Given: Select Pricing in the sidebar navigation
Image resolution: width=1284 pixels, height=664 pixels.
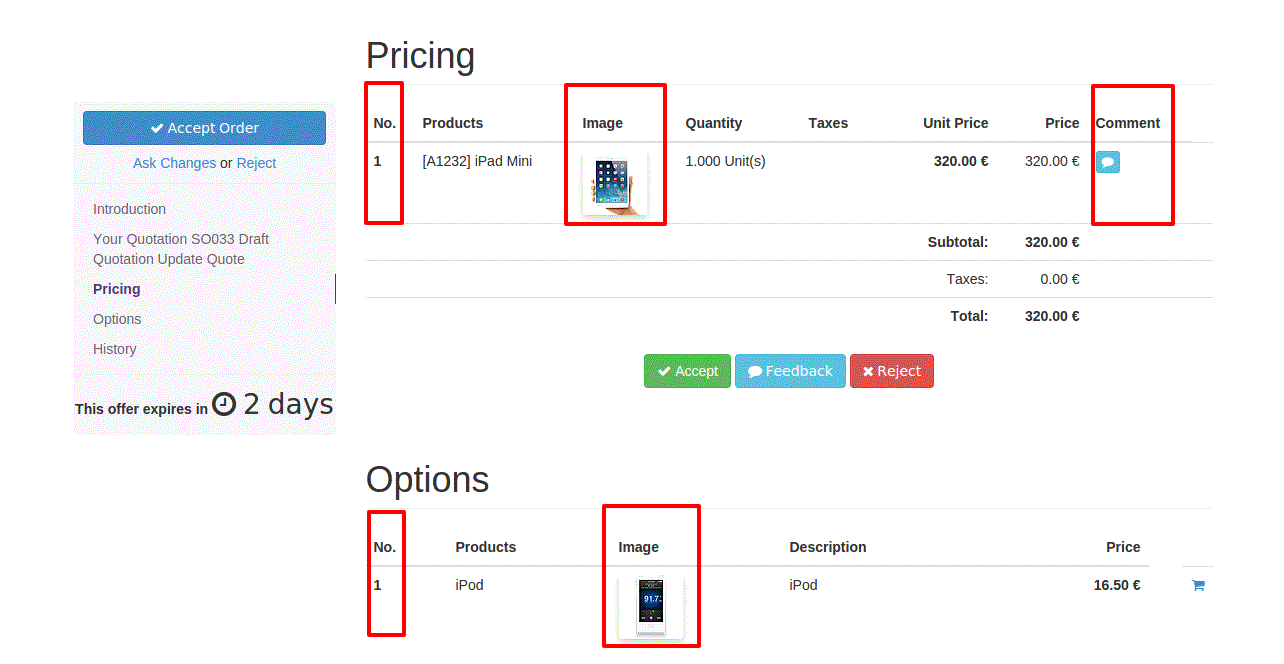Looking at the screenshot, I should click(117, 289).
